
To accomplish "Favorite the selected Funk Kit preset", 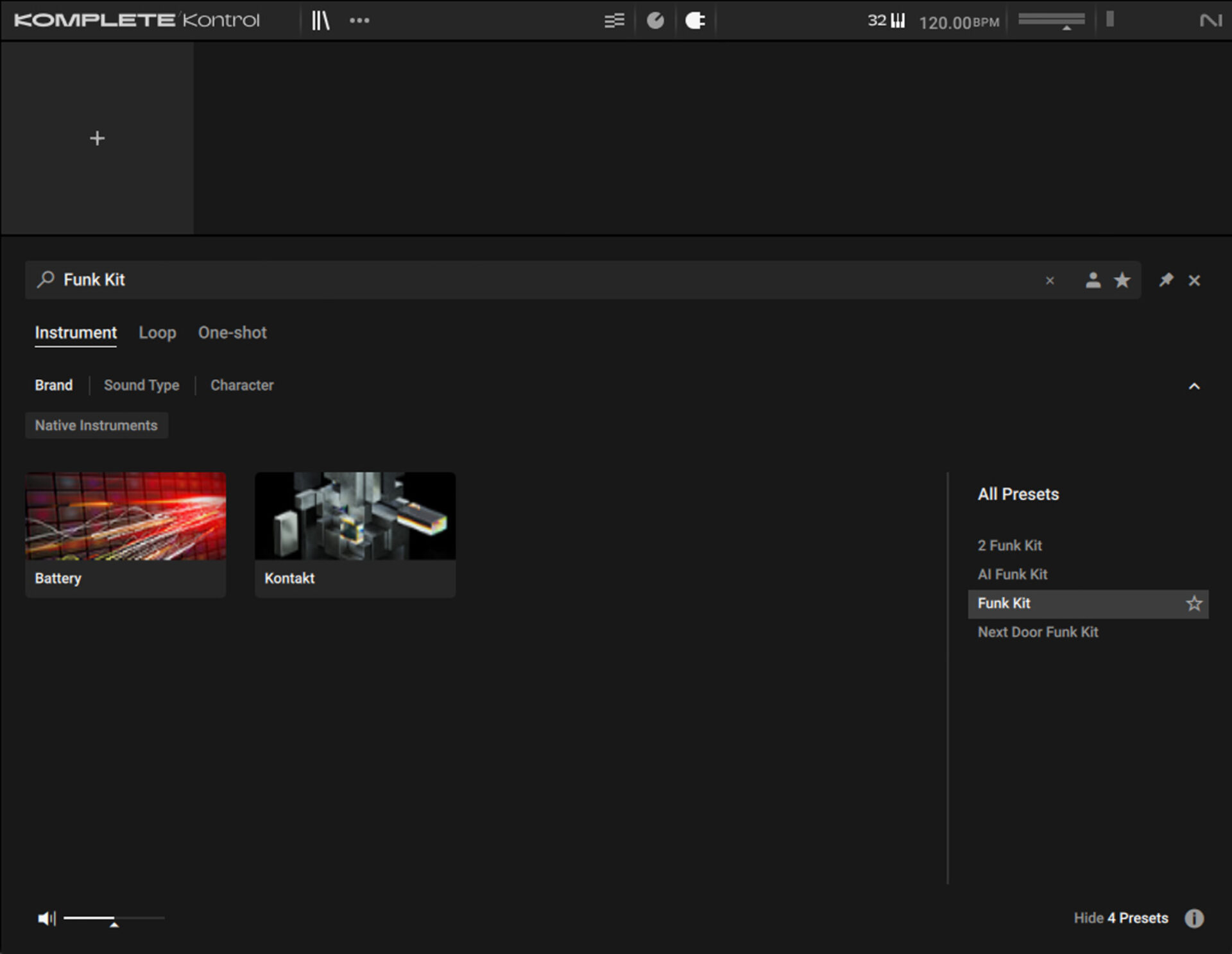I will (x=1193, y=604).
